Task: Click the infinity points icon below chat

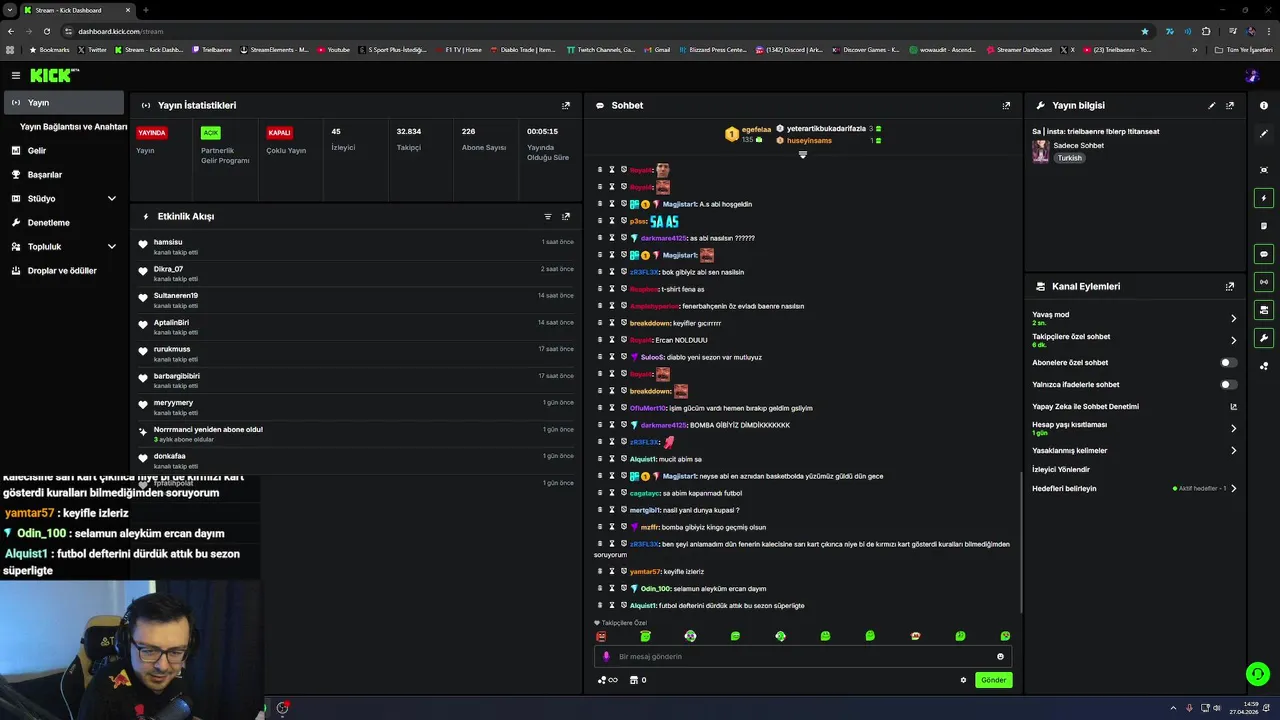Action: pyautogui.click(x=608, y=680)
